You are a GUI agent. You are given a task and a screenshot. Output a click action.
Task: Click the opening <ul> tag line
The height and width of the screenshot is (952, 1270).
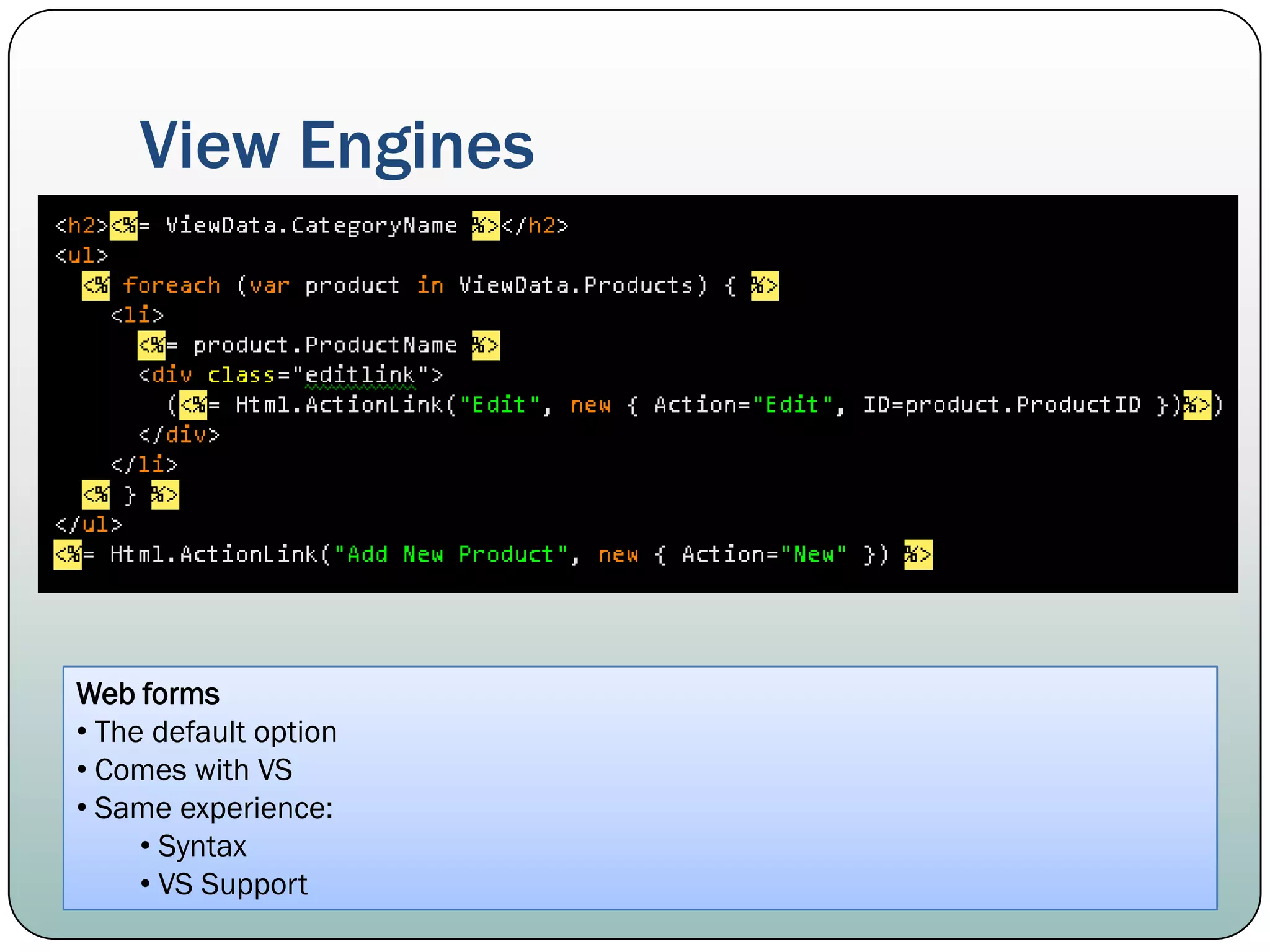[81, 255]
